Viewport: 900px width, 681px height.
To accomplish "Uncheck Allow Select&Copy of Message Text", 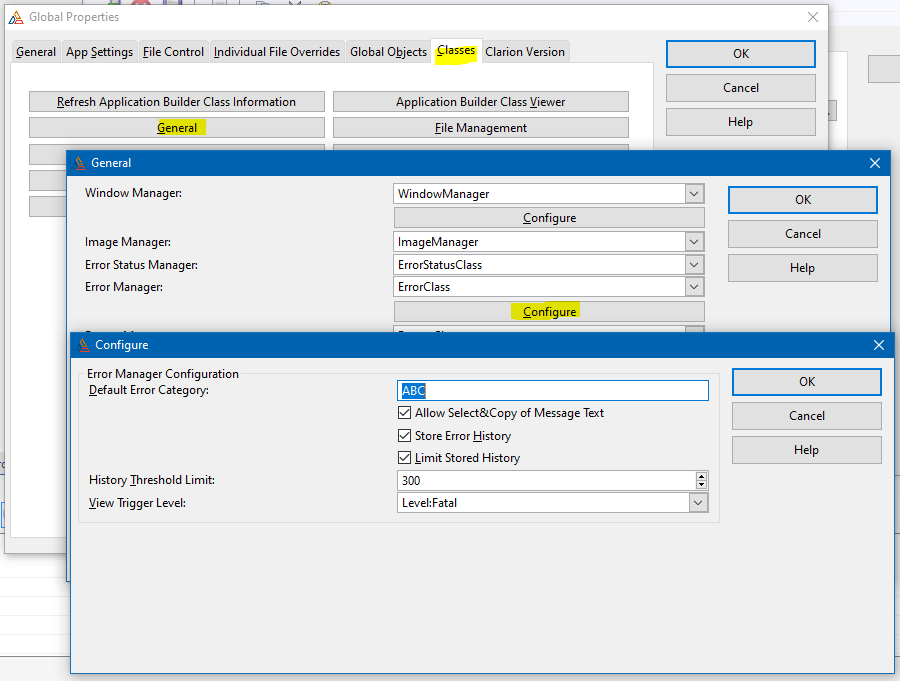I will 405,413.
